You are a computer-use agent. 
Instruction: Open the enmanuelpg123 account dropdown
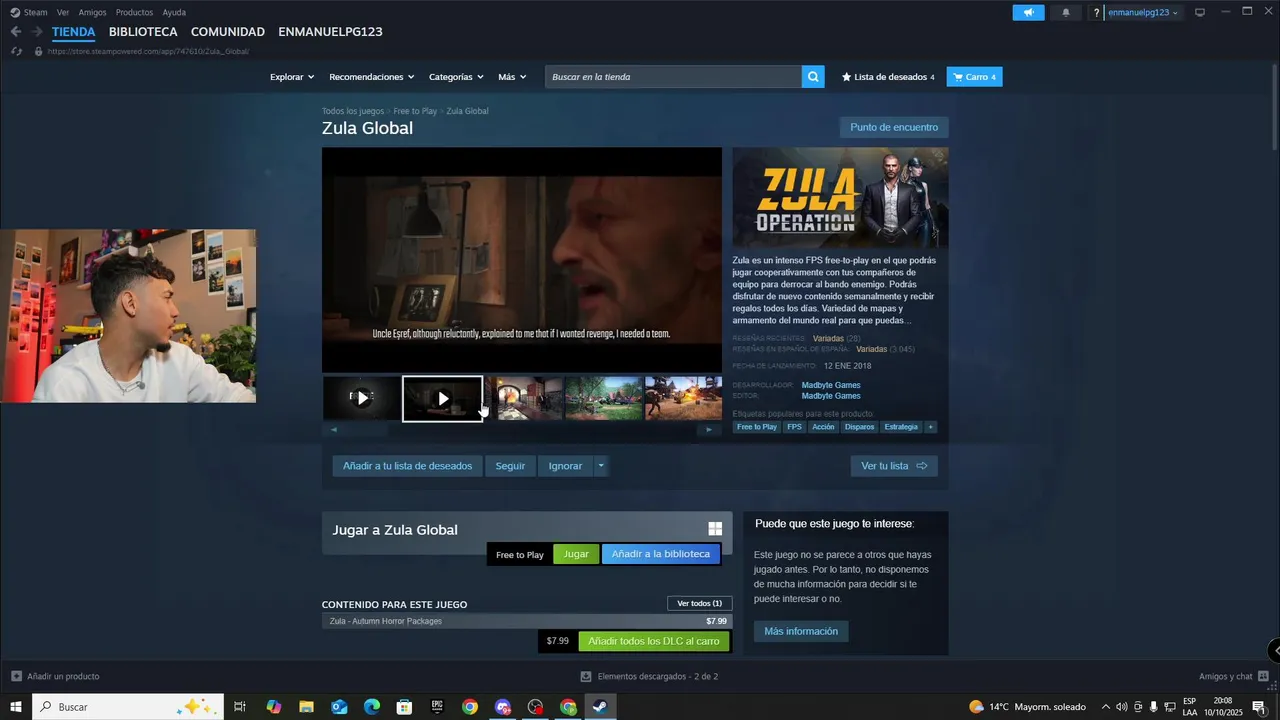click(x=1143, y=12)
